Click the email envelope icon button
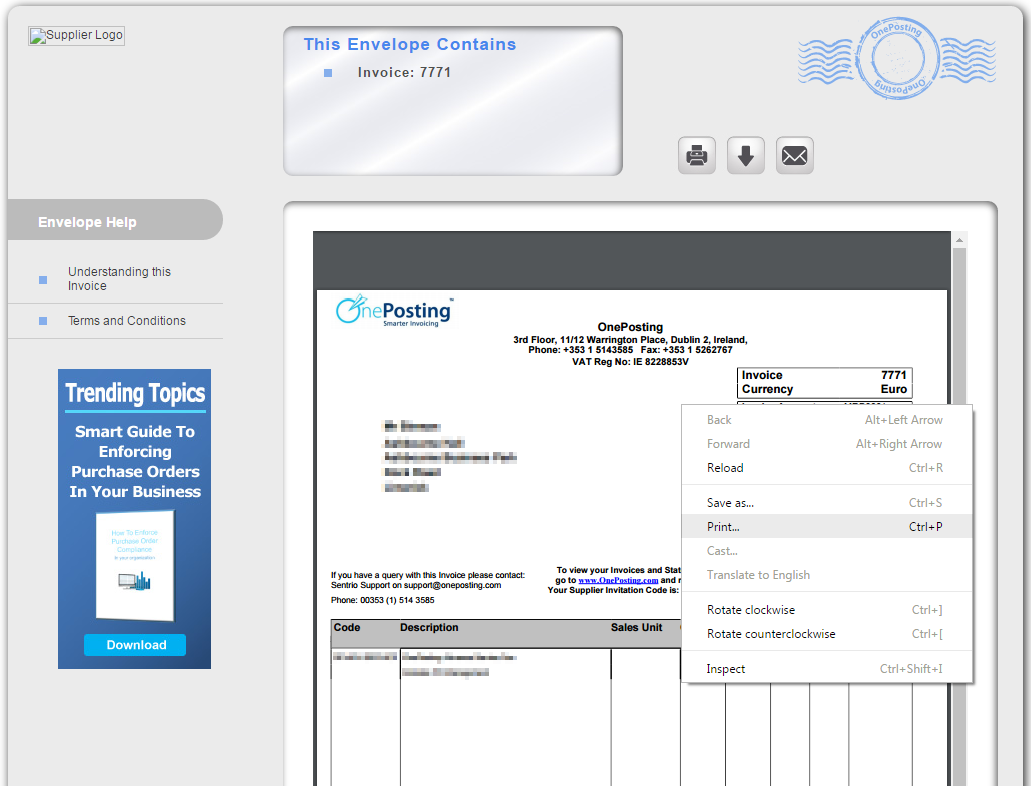1031x786 pixels. (x=794, y=156)
